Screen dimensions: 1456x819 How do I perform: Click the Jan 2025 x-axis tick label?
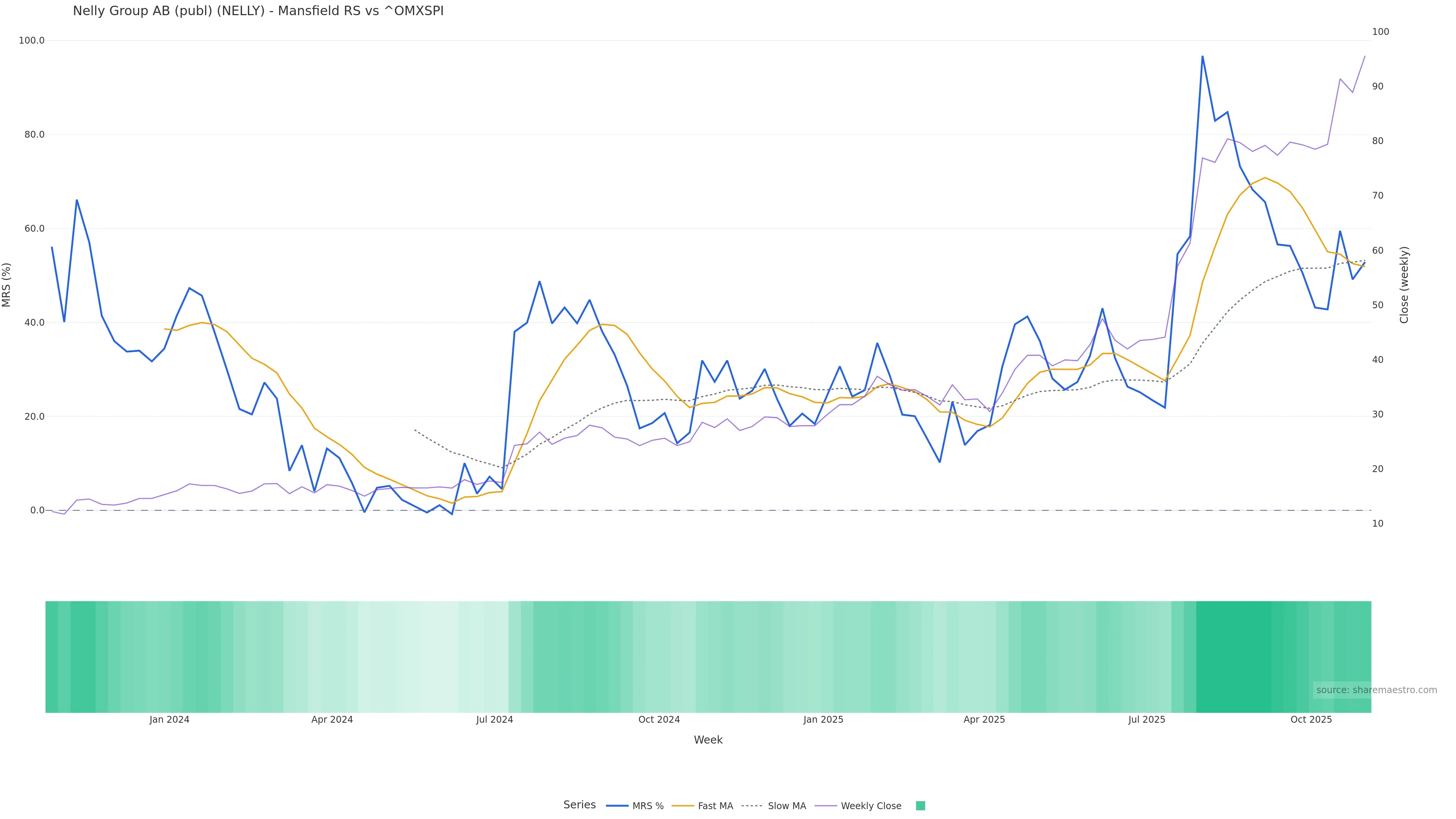(823, 720)
